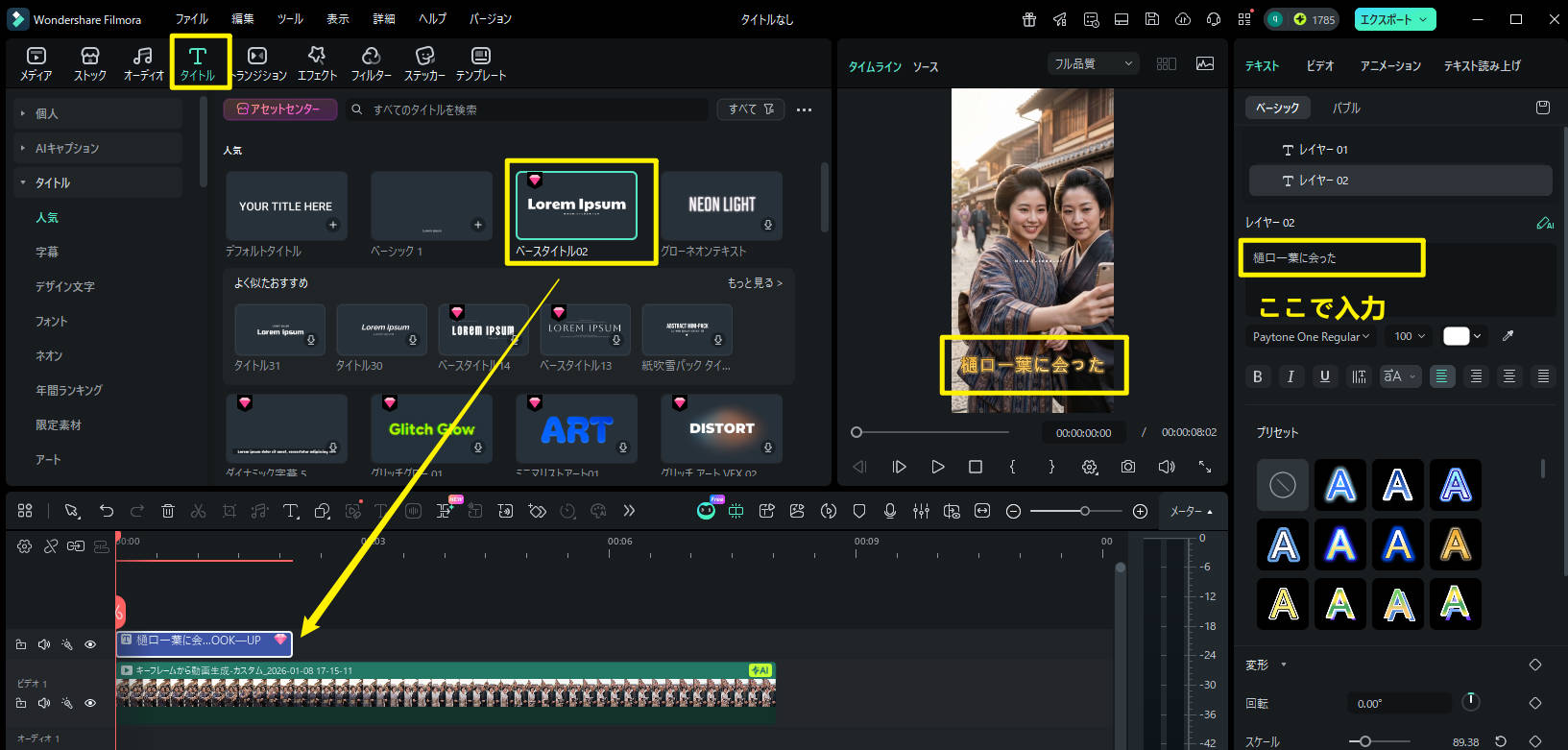Open the ファイル menu
1568x750 pixels.
(x=191, y=19)
